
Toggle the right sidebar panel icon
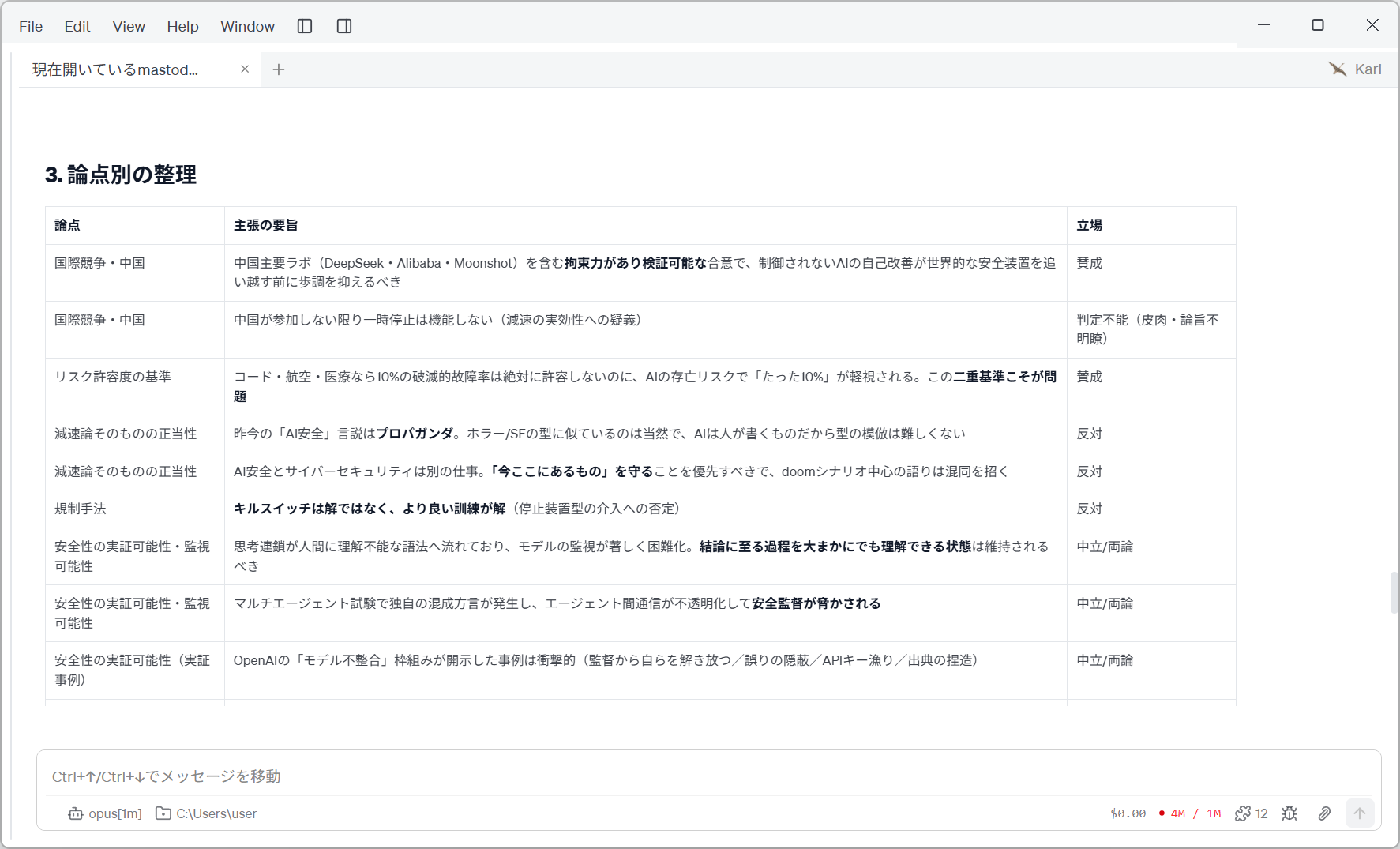click(x=344, y=26)
